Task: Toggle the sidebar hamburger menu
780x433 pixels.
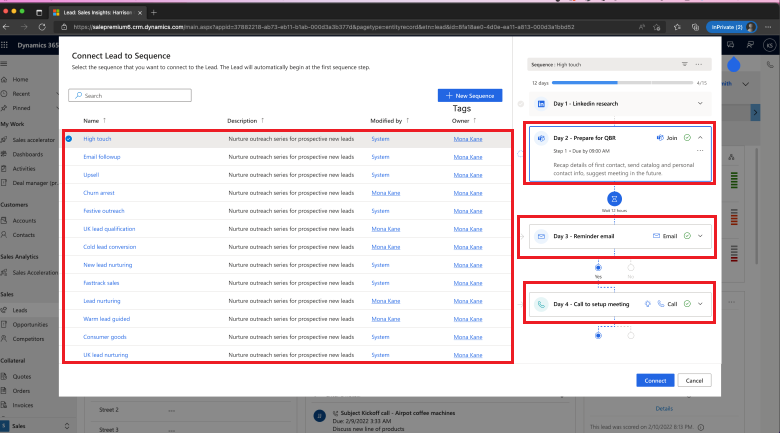Action: pyautogui.click(x=4, y=64)
